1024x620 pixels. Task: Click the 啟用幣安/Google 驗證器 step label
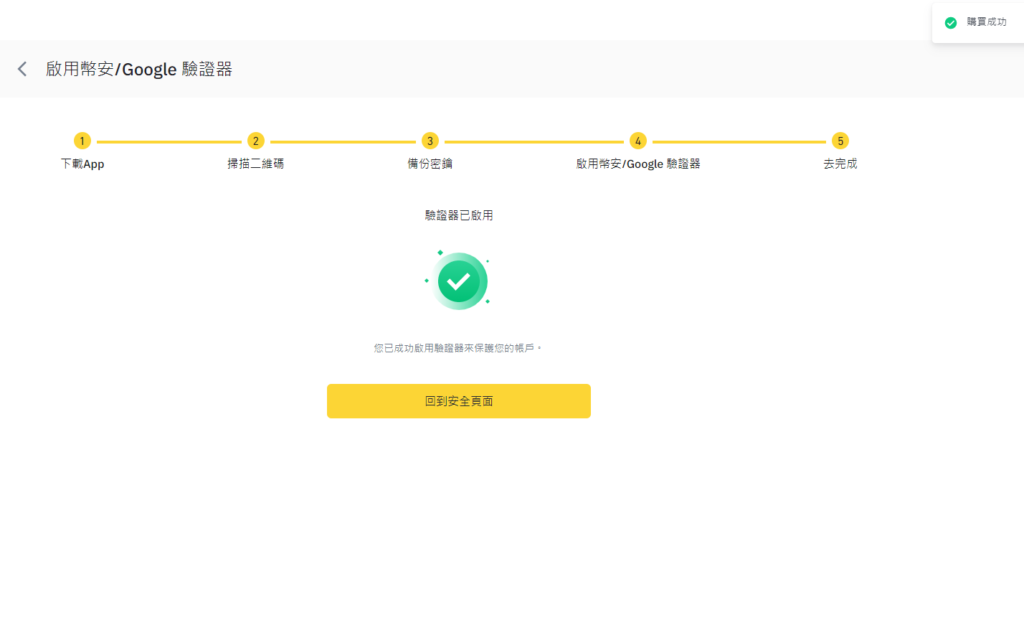637,163
